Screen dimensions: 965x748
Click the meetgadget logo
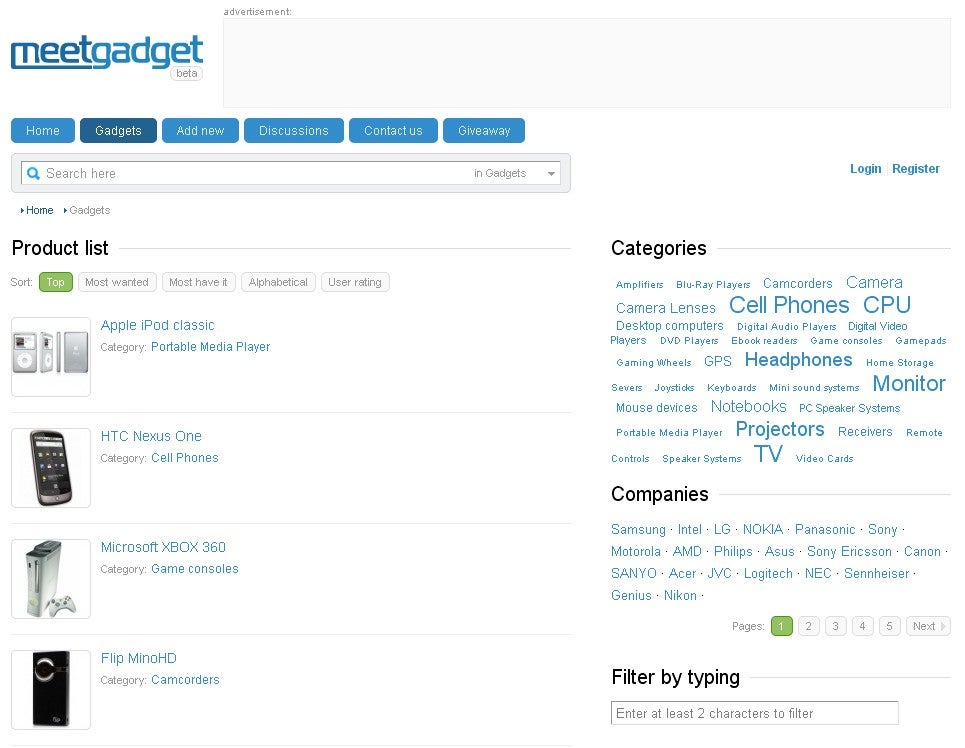pos(107,52)
